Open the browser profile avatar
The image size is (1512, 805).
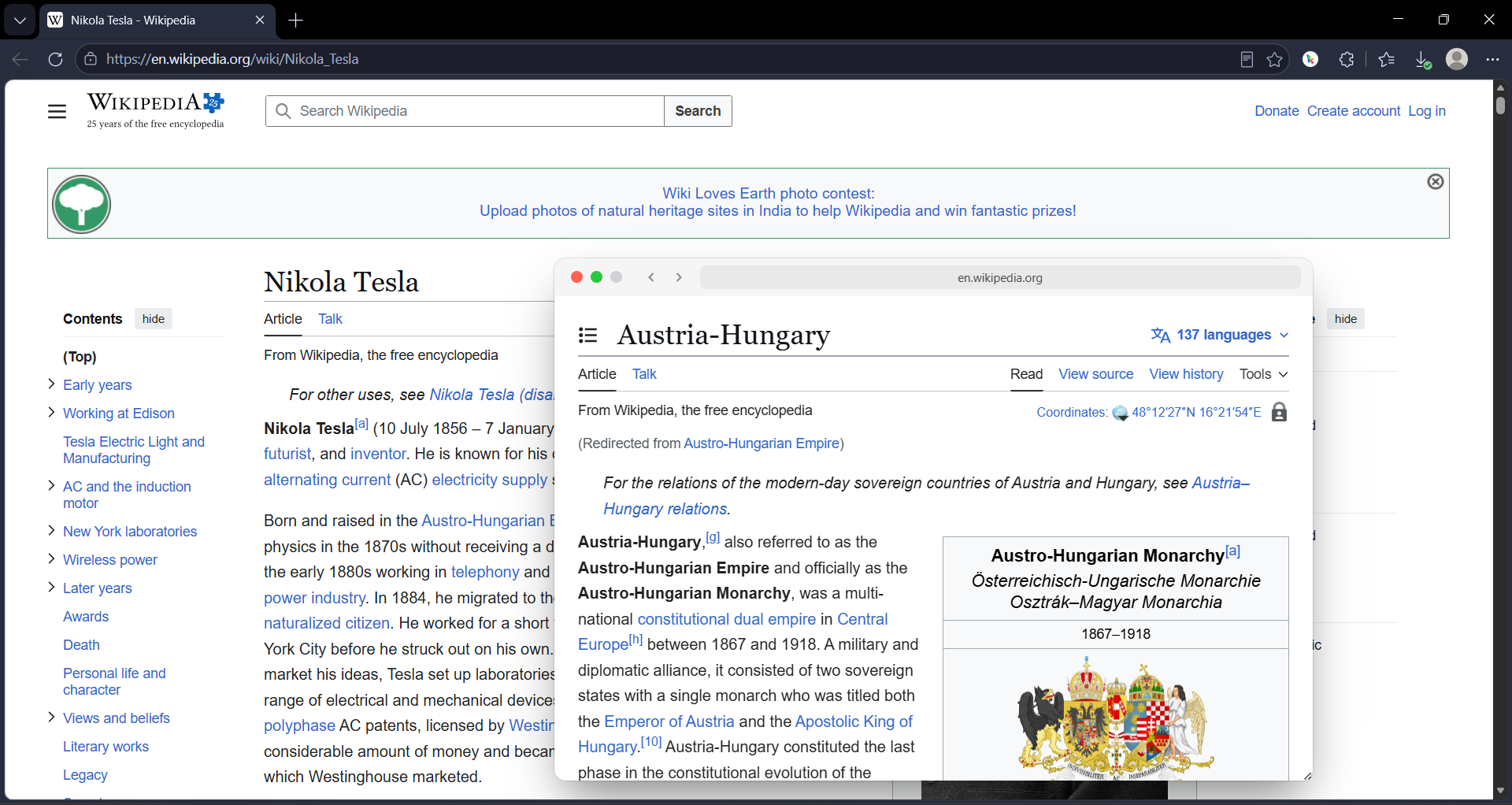[x=1457, y=59]
